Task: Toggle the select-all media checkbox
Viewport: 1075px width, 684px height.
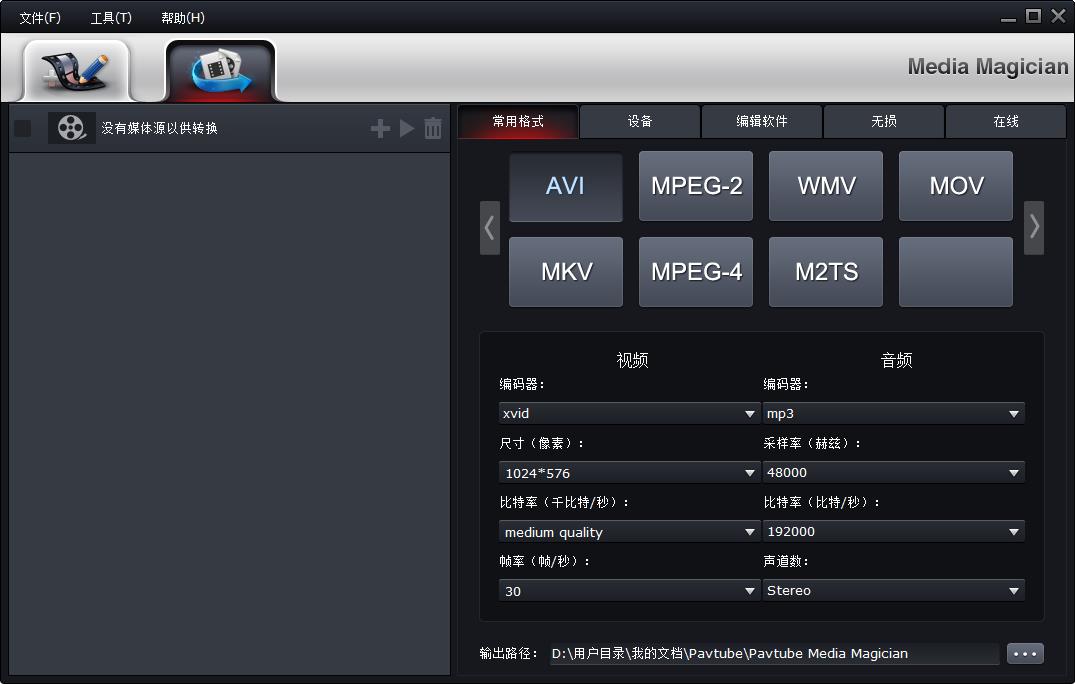Action: click(x=23, y=128)
